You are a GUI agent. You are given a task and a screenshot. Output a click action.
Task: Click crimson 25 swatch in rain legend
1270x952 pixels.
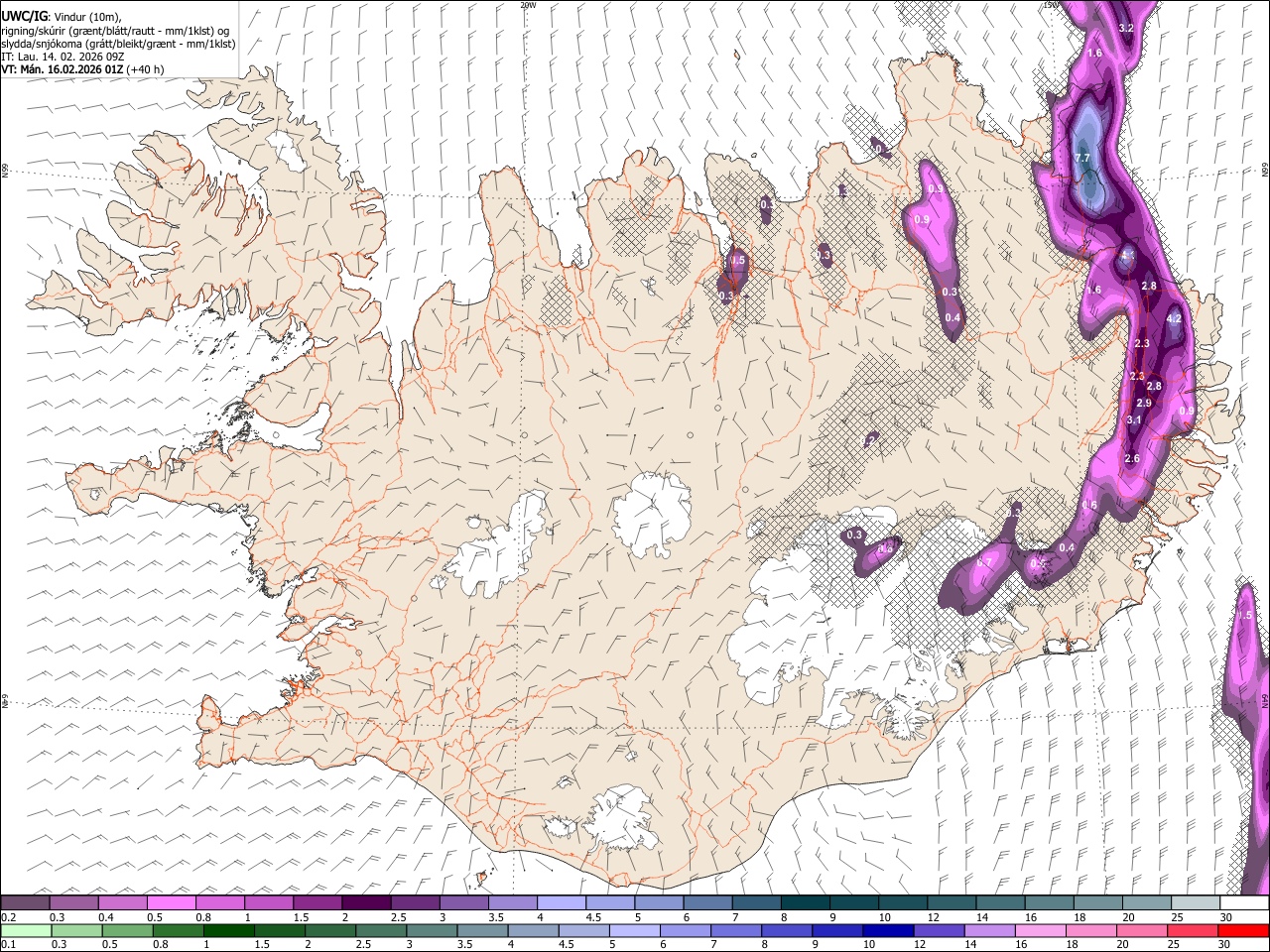pyautogui.click(x=1192, y=930)
